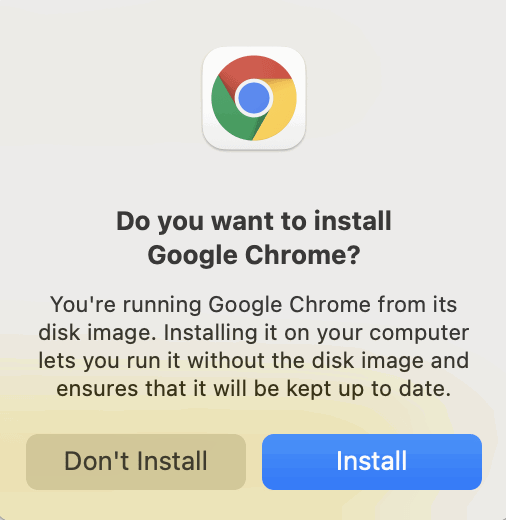Click the word 'Install' in white text
Screen dimensions: 506x520
[372, 461]
